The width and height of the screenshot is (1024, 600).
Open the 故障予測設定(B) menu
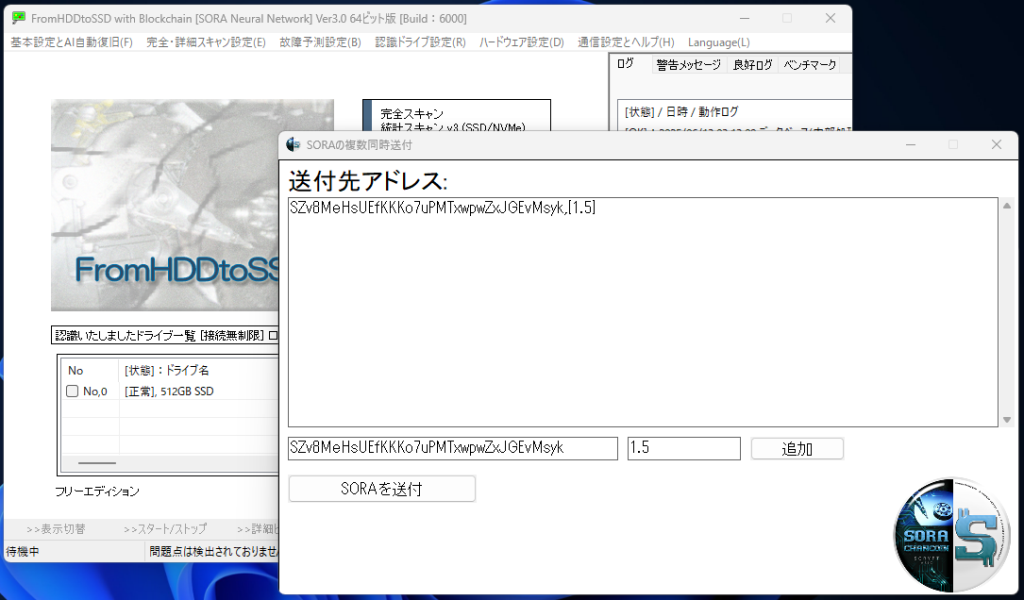[320, 42]
